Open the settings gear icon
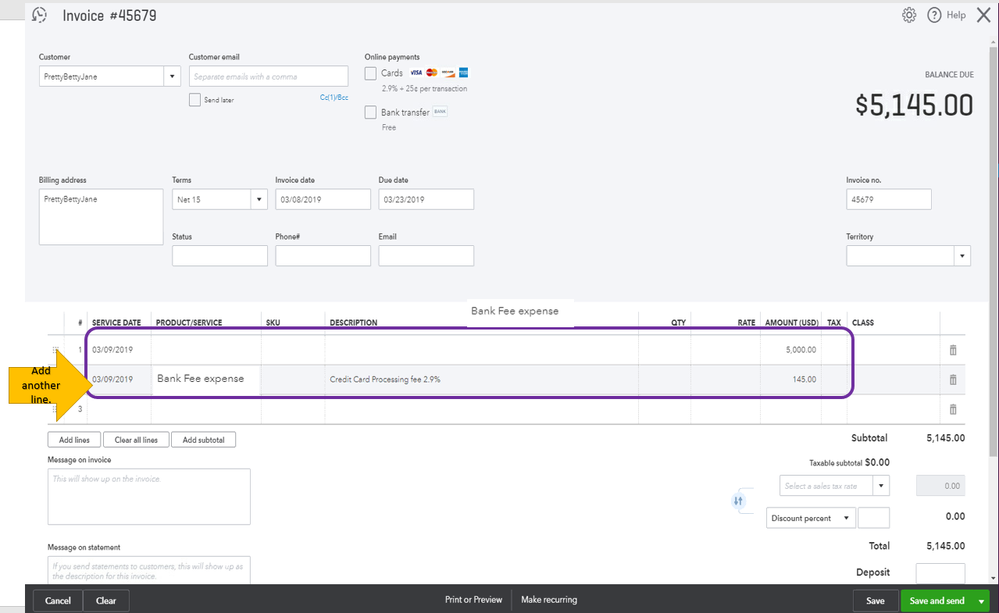 (x=909, y=15)
